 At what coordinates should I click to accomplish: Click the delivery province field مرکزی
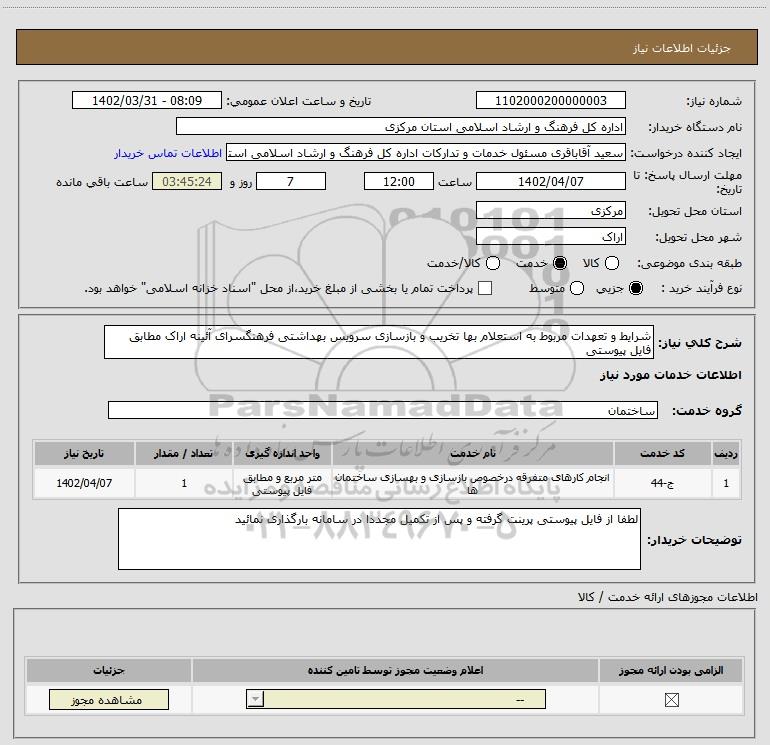pos(550,210)
